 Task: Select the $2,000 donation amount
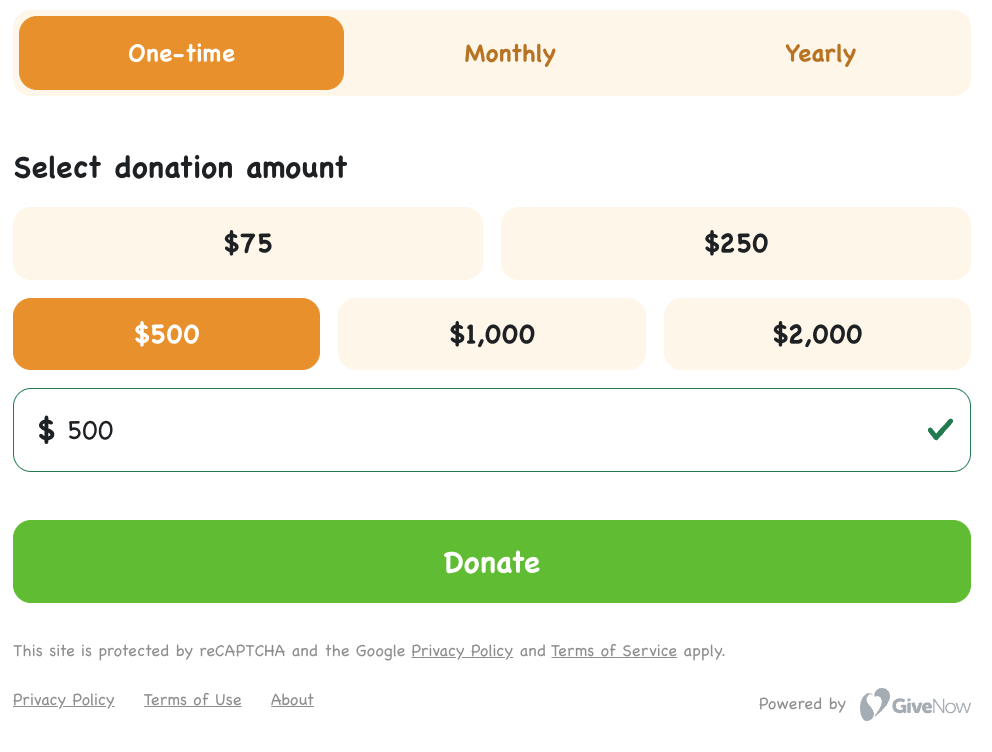[817, 334]
